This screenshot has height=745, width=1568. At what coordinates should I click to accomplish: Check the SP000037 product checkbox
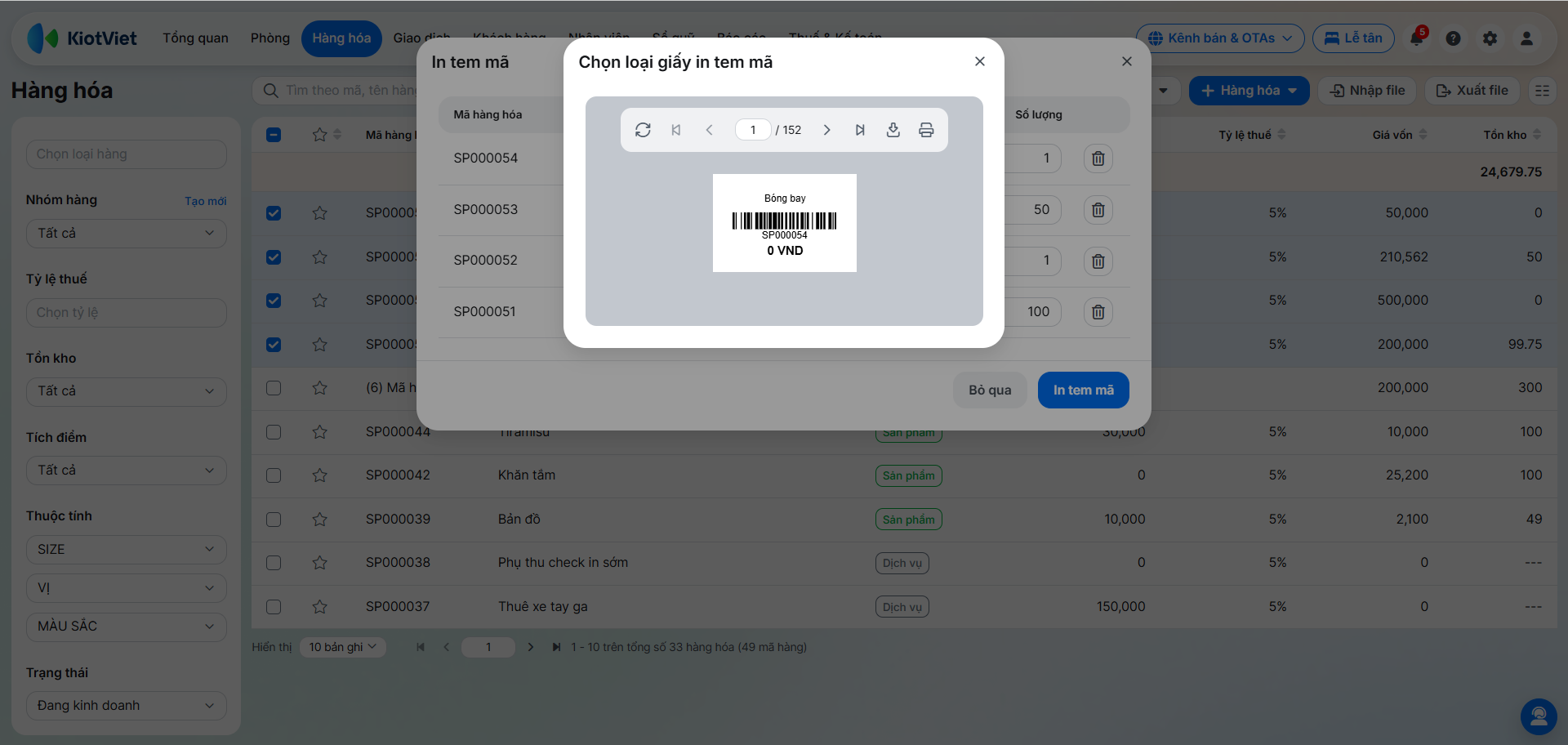(x=274, y=607)
